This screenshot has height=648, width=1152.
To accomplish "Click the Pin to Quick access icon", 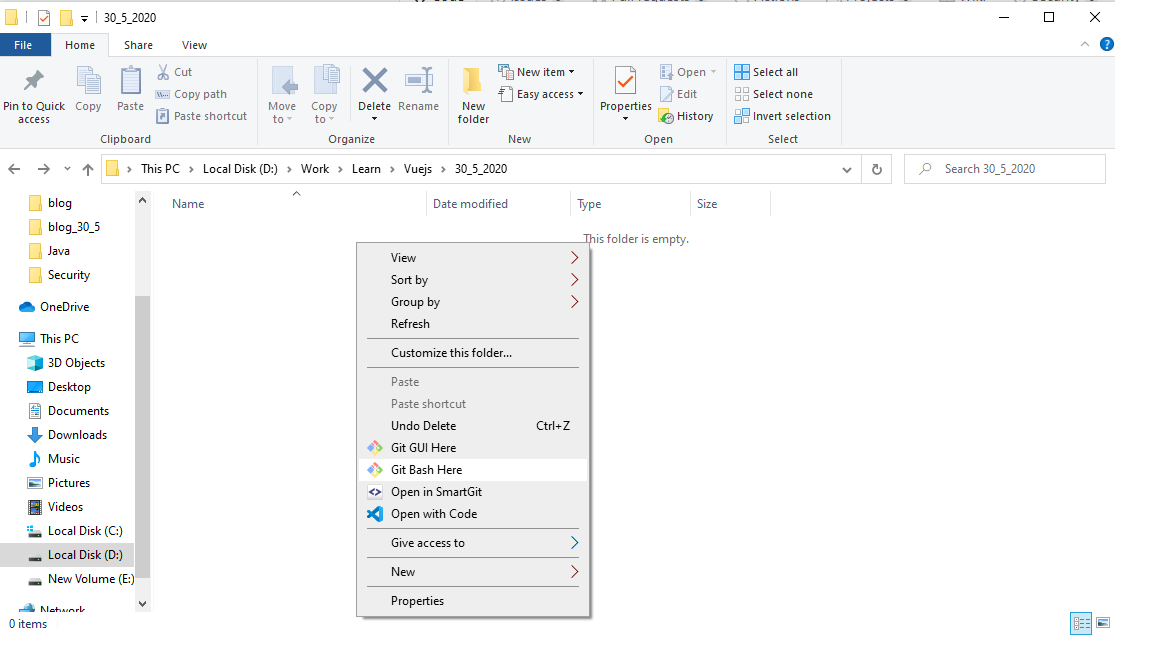I will (x=34, y=82).
